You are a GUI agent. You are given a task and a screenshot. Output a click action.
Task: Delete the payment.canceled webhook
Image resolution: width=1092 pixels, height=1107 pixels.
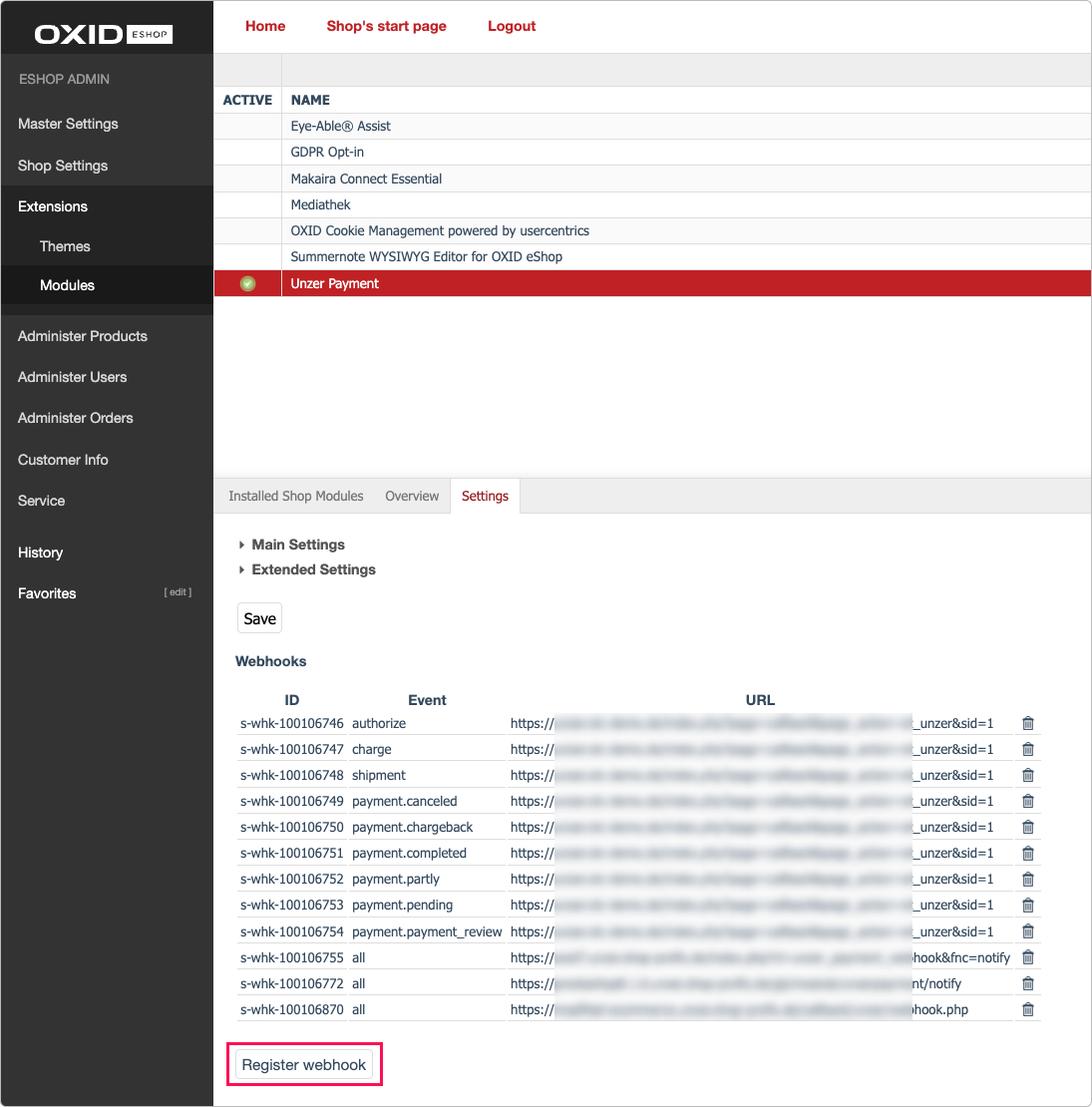point(1027,801)
